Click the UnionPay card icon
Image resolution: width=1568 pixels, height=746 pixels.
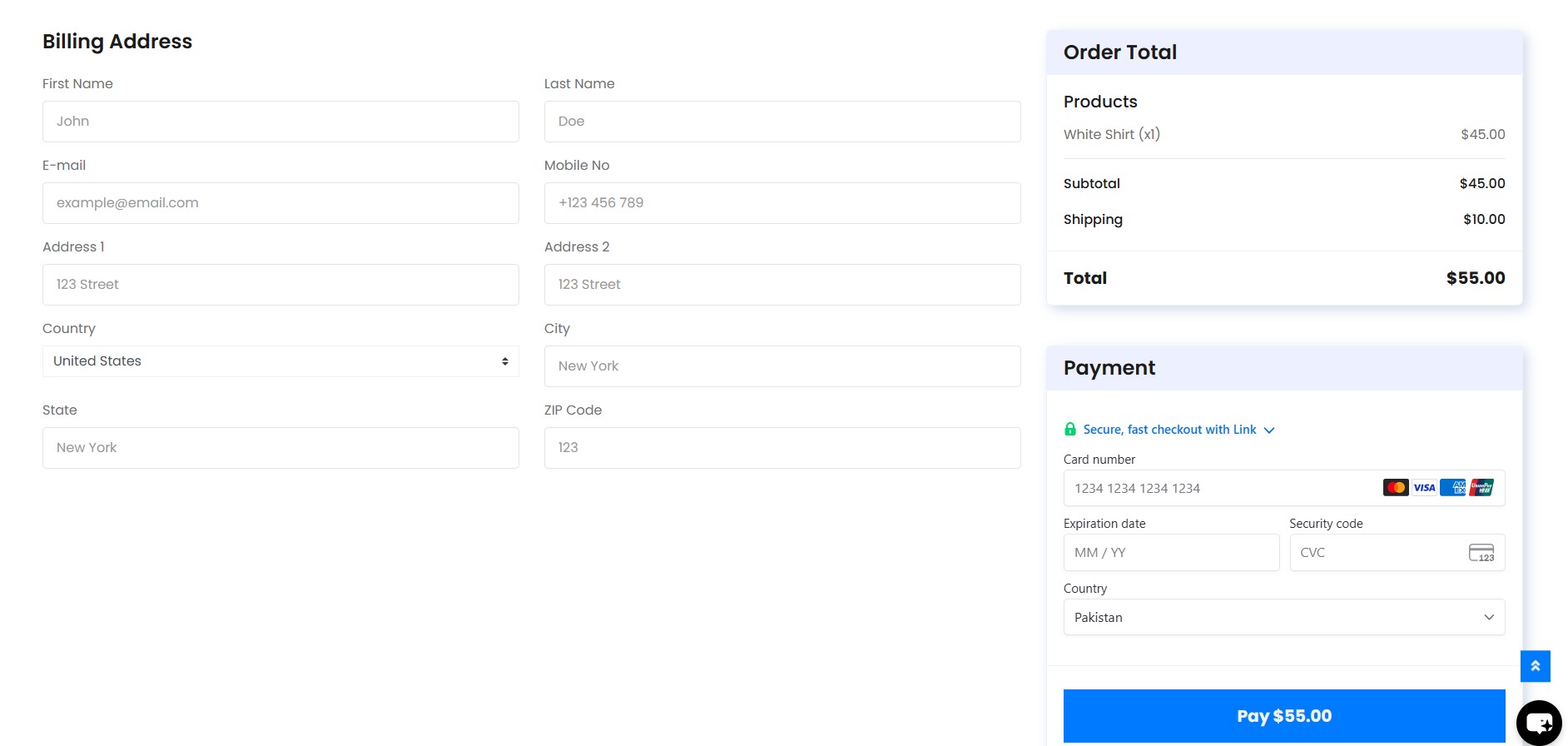click(x=1481, y=488)
